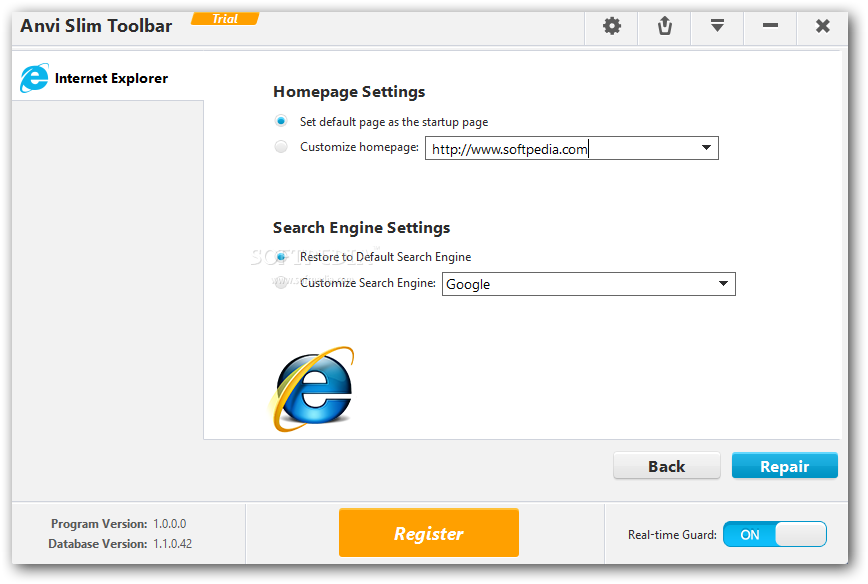Click the 'Search Engine Settings' heading
868x584 pixels.
coord(361,228)
